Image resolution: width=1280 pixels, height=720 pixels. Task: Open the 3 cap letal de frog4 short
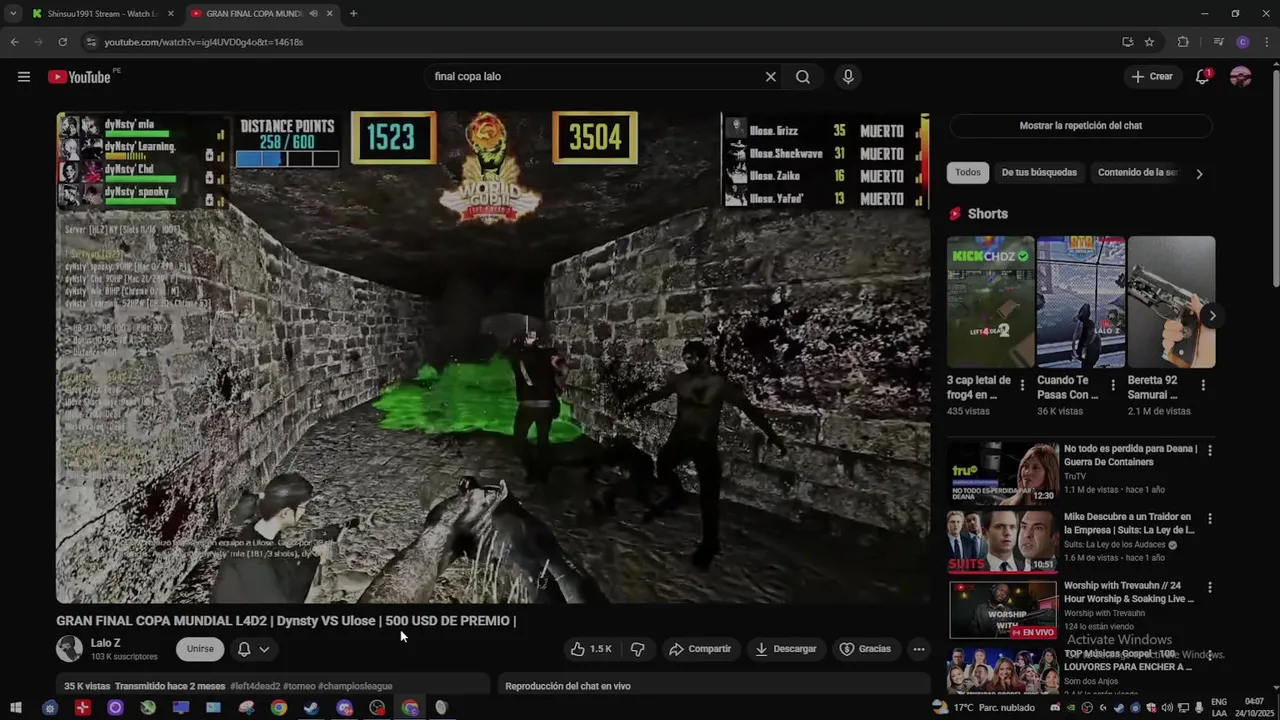(x=991, y=302)
